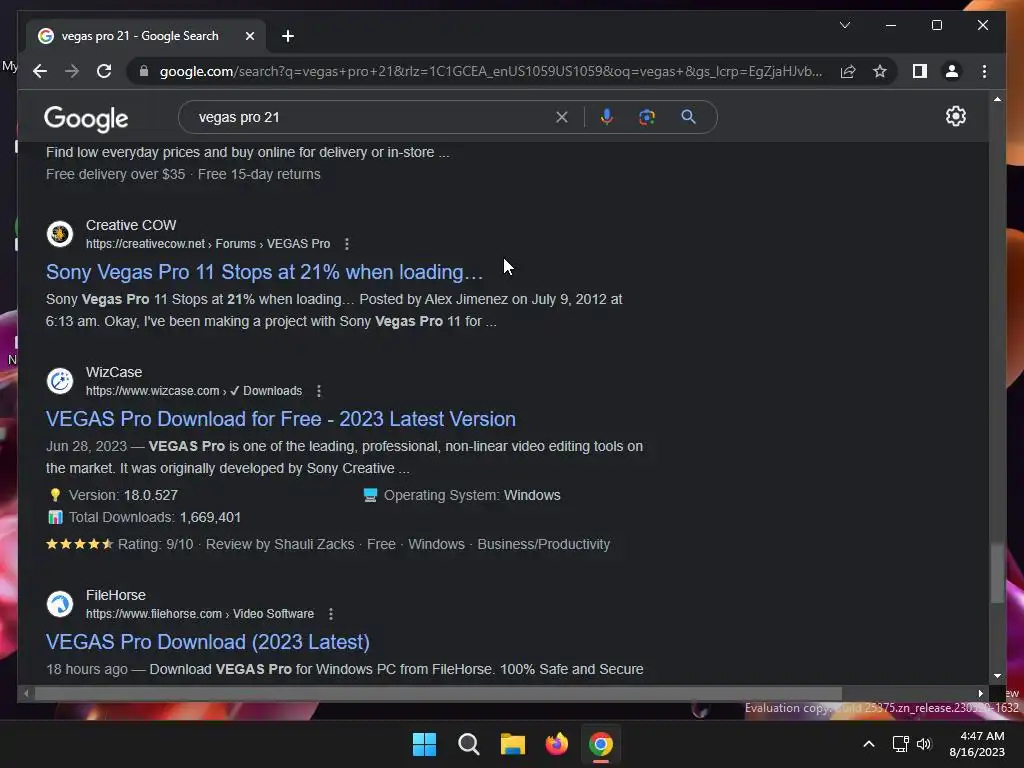Click Operating System: Windows text
This screenshot has height=768, width=1024.
point(472,495)
